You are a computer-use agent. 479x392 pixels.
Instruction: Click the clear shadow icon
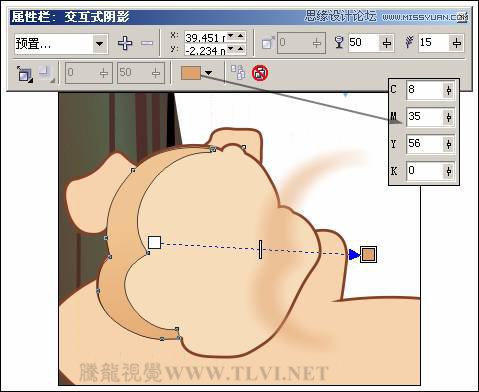coord(260,73)
